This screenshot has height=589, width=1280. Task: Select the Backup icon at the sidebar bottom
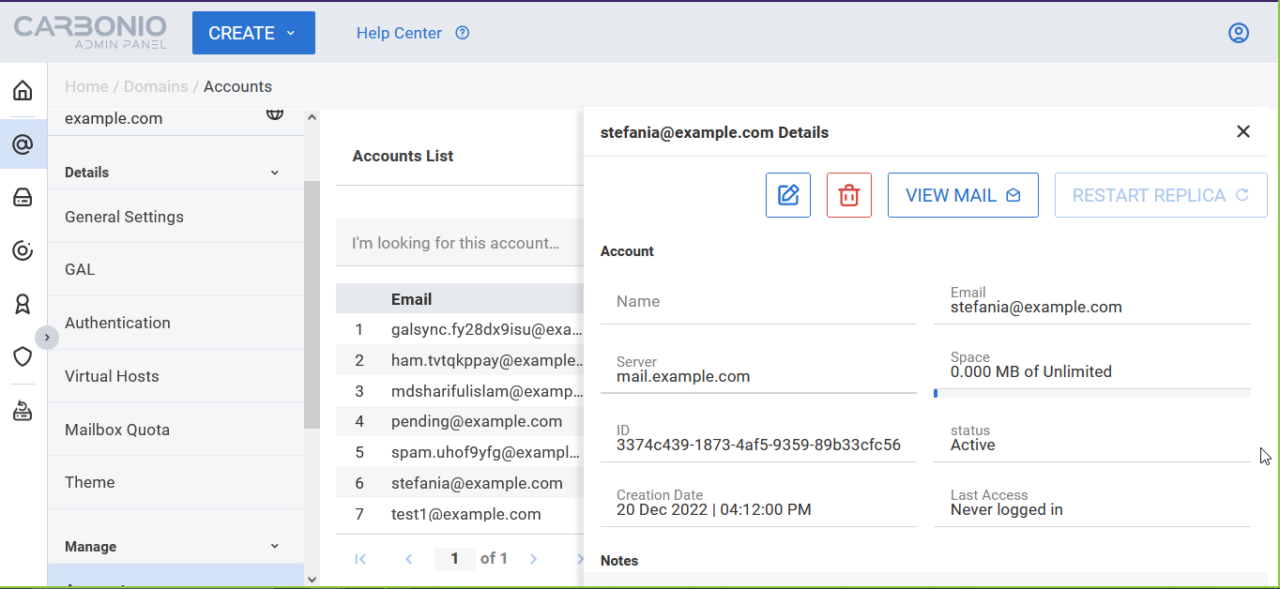[22, 410]
